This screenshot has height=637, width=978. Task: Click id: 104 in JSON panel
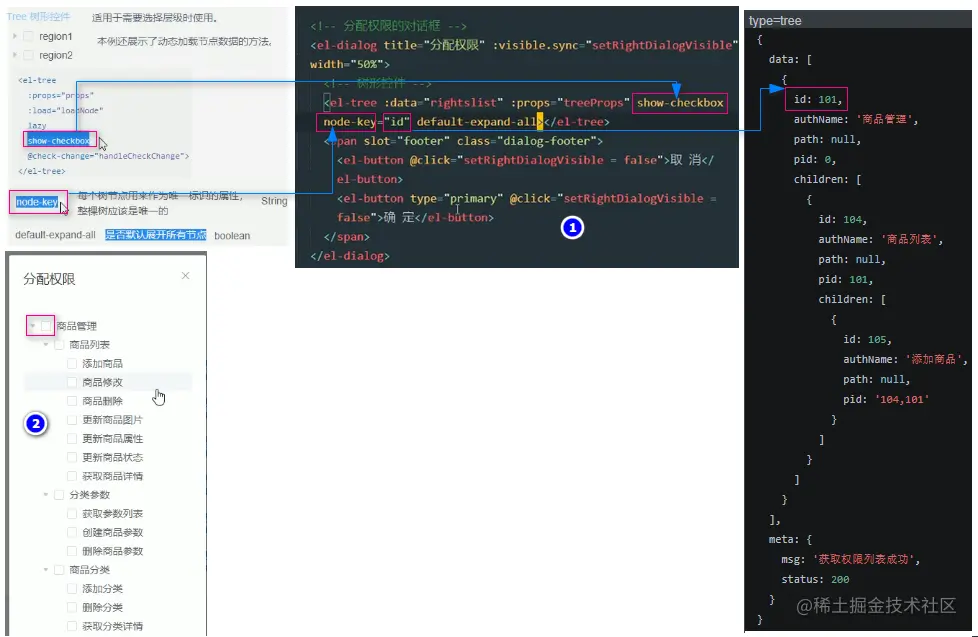click(843, 220)
